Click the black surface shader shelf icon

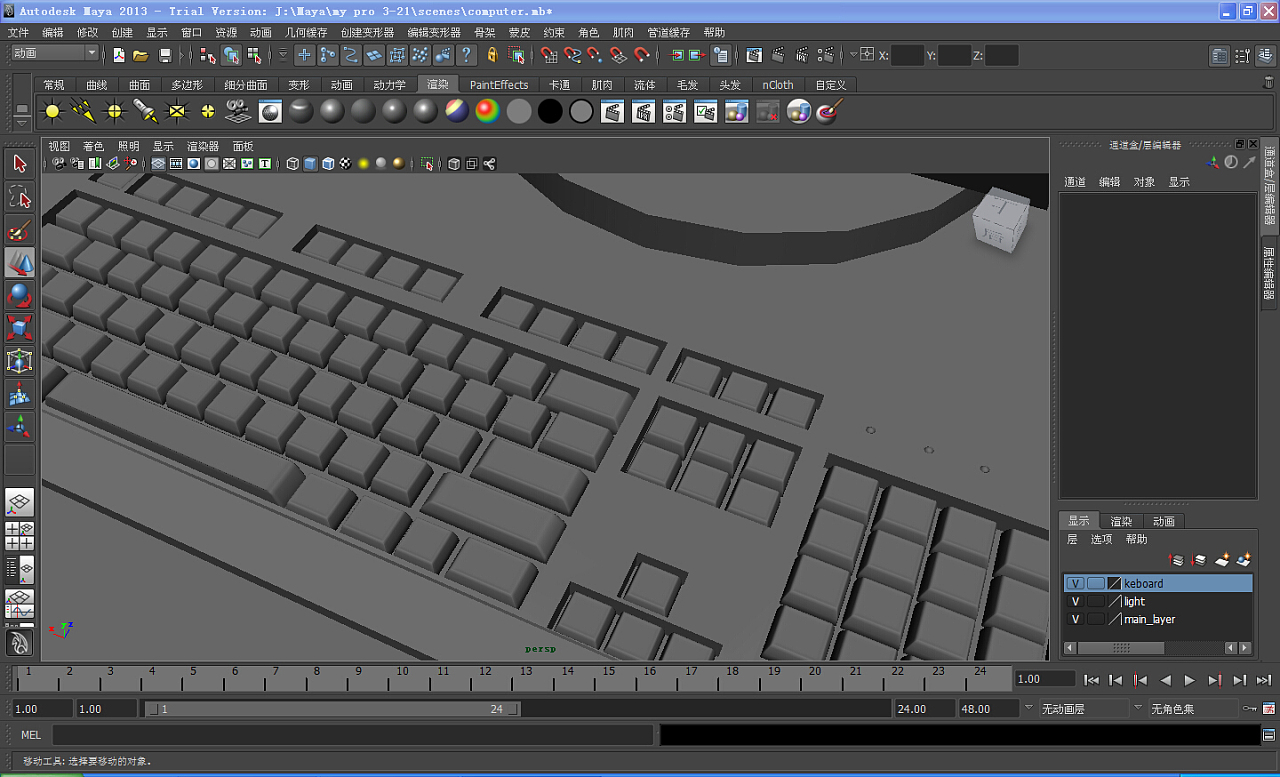click(x=549, y=111)
